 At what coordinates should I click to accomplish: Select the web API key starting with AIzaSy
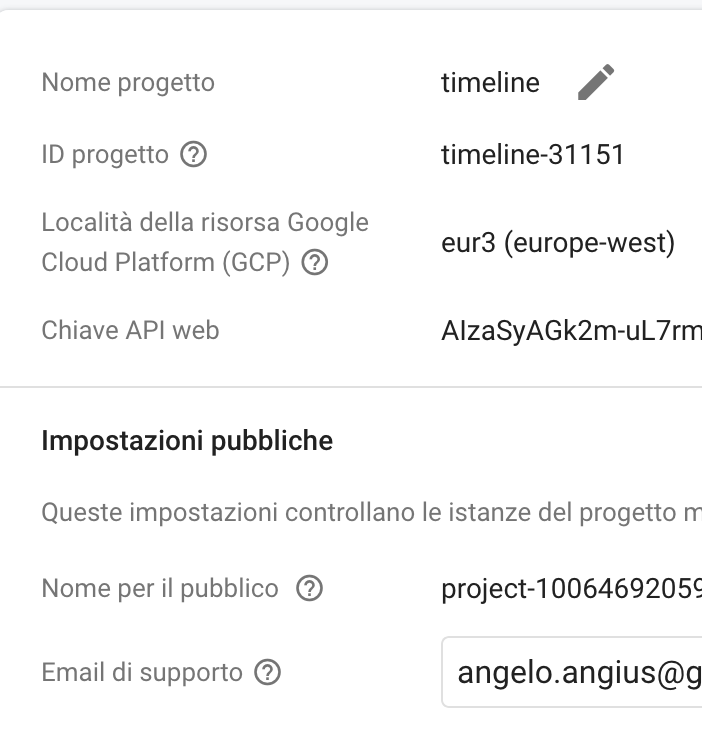(x=570, y=331)
